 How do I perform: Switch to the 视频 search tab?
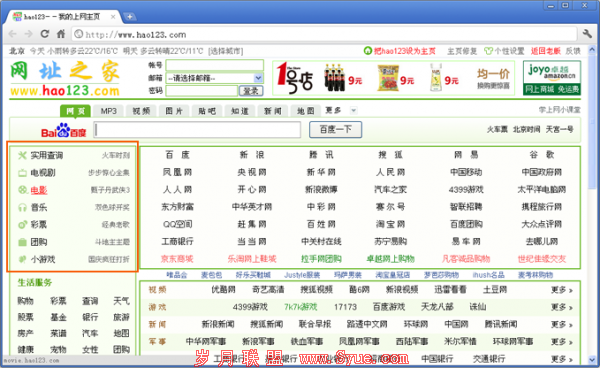tap(141, 111)
